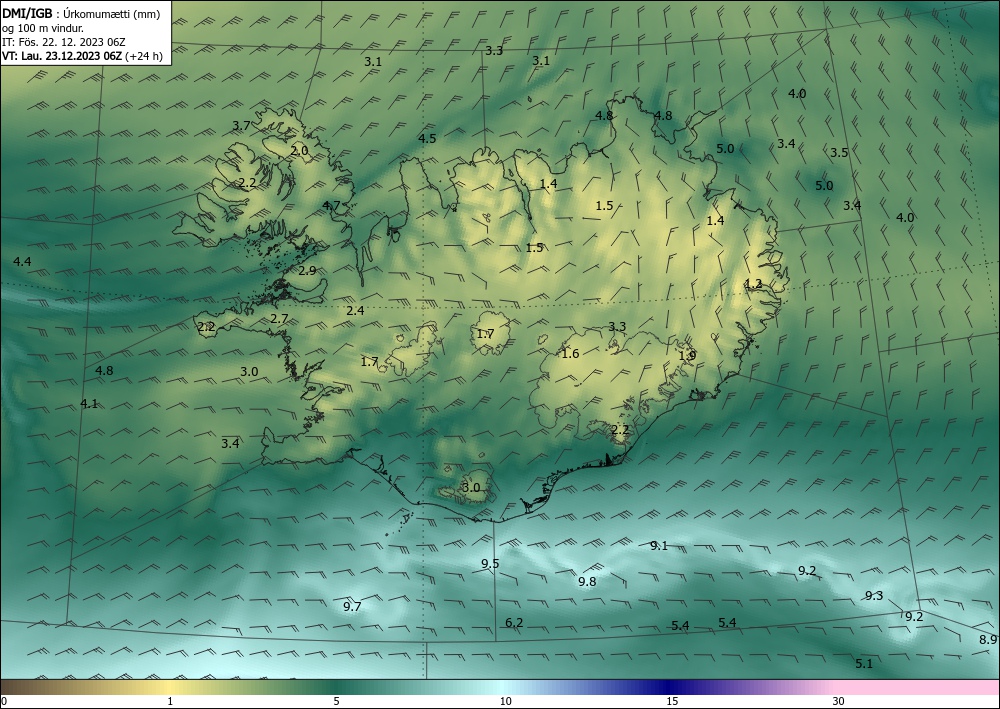The width and height of the screenshot is (1000, 709).
Task: Click the DMI/IGB title in the legend
Action: click(27, 13)
